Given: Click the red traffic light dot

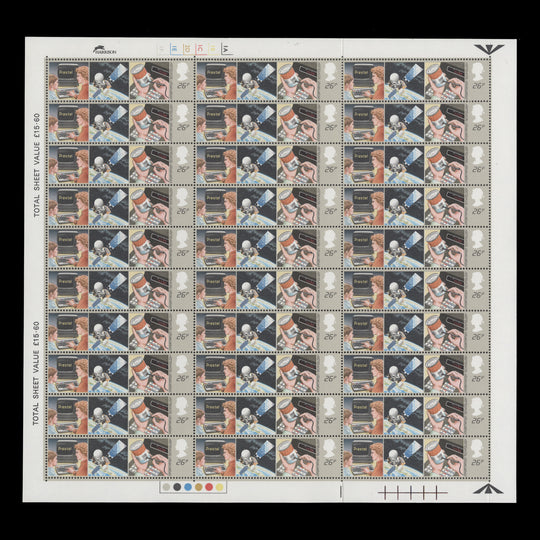Looking at the screenshot, I should point(209,487).
